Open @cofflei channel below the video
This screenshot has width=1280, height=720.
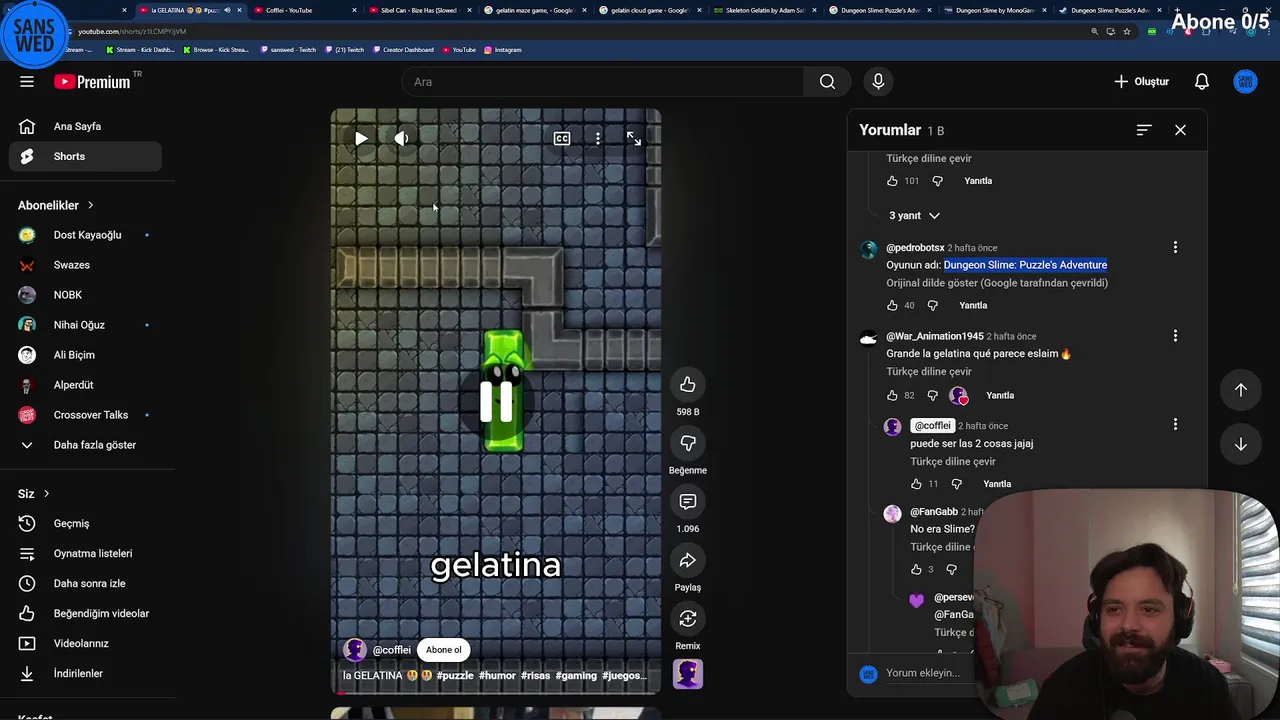(392, 650)
